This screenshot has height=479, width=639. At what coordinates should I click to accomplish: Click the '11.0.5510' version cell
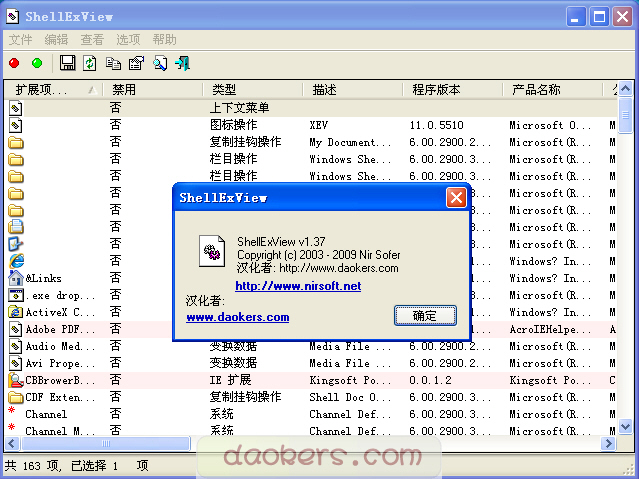[436, 125]
